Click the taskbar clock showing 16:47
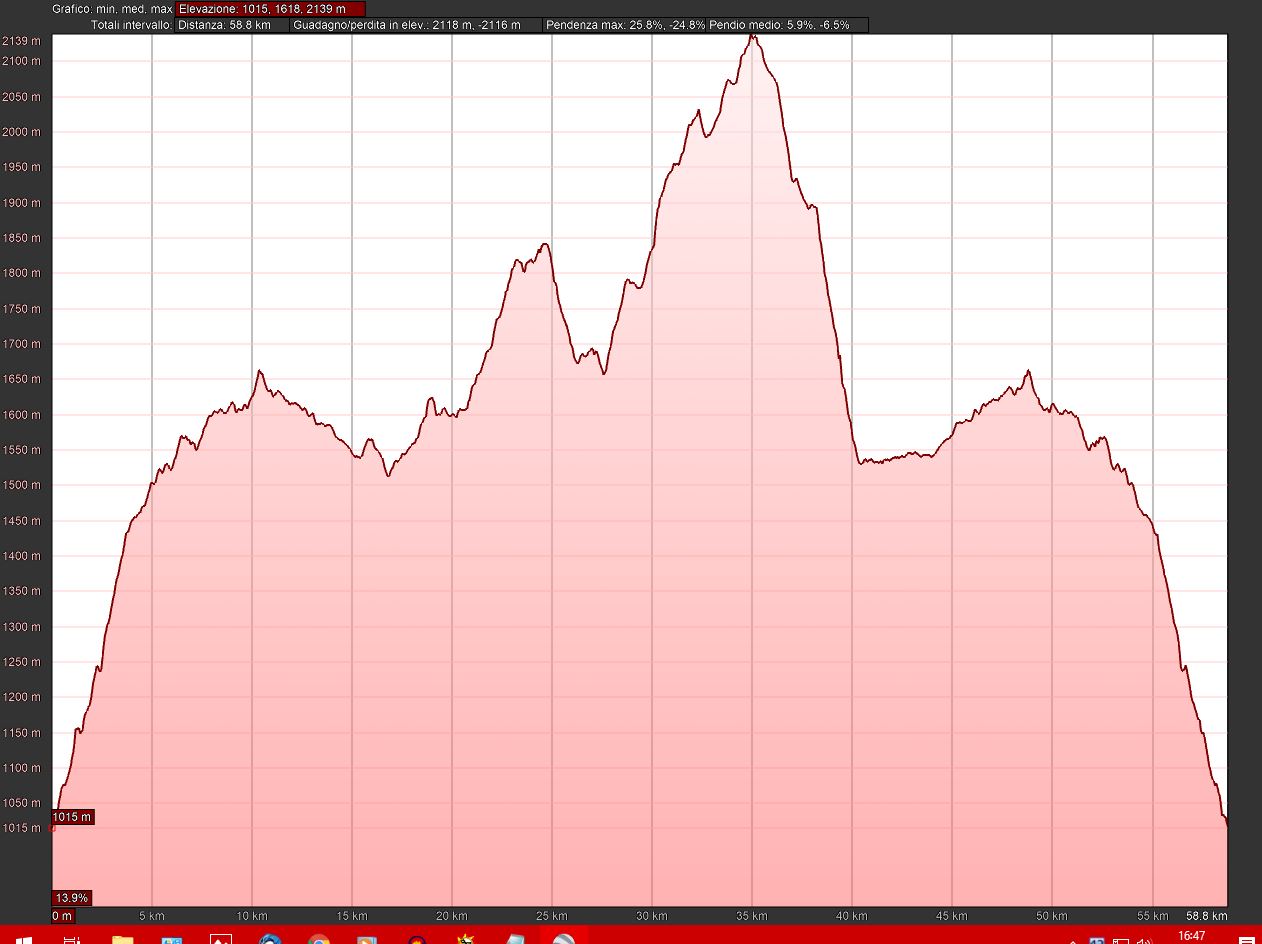Viewport: 1262px width, 944px height. (1191, 936)
